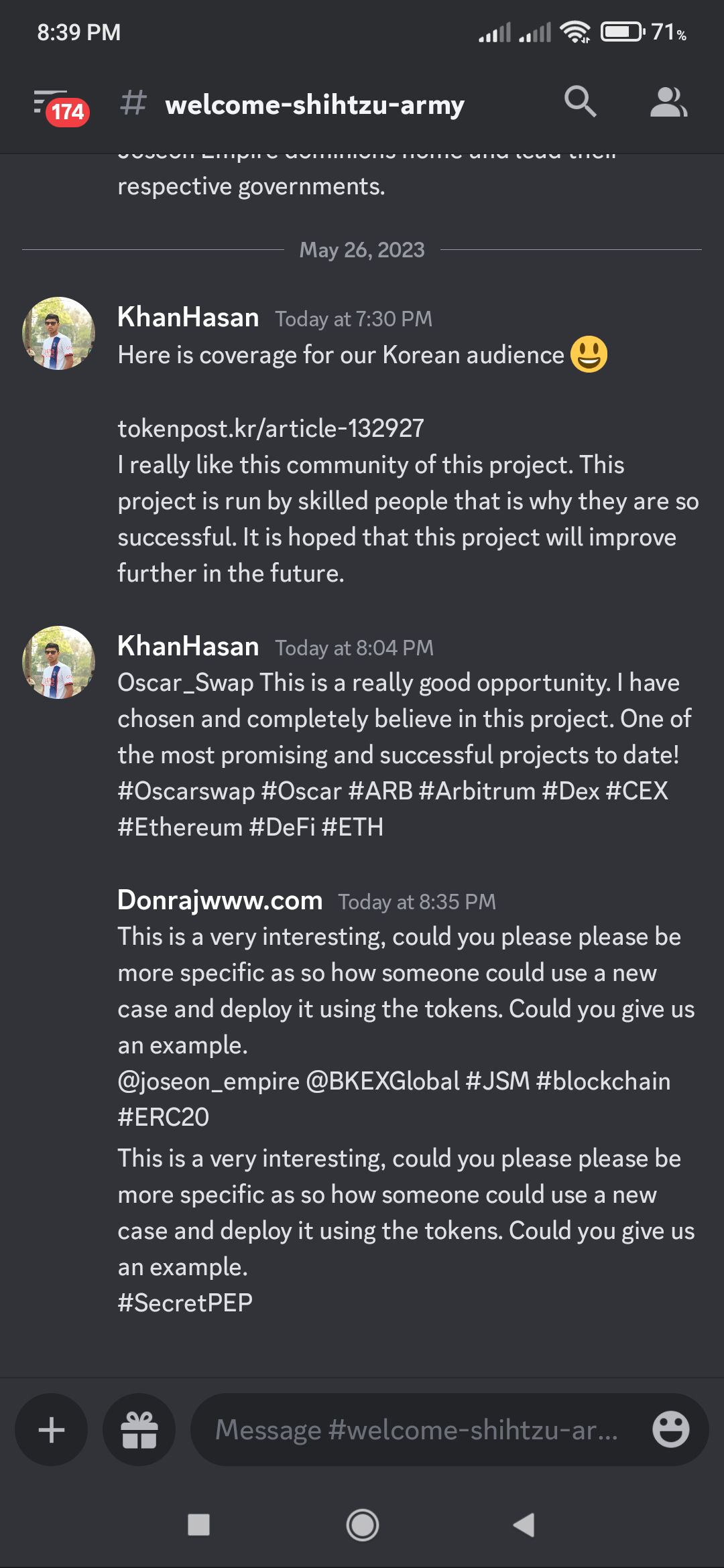Image resolution: width=724 pixels, height=1568 pixels.
Task: Tap the hash icon beside channel name
Action: [x=133, y=103]
